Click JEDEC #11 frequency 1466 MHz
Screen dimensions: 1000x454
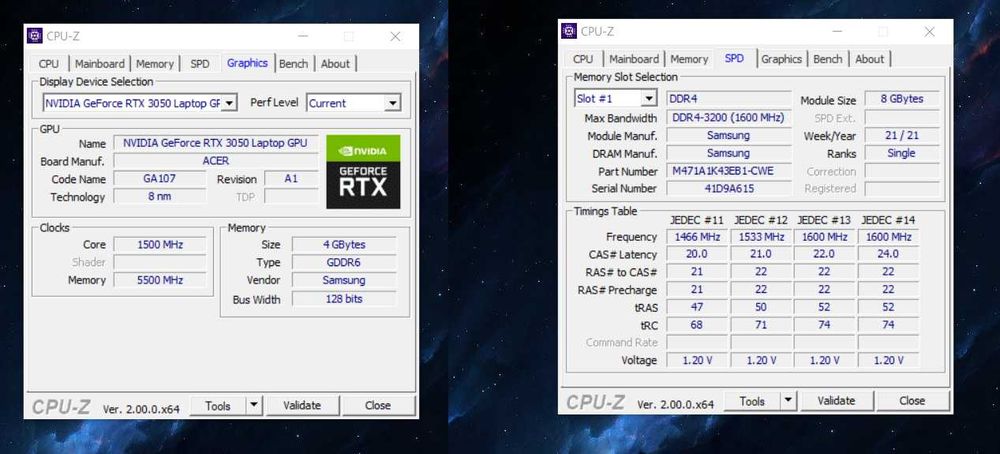(697, 237)
